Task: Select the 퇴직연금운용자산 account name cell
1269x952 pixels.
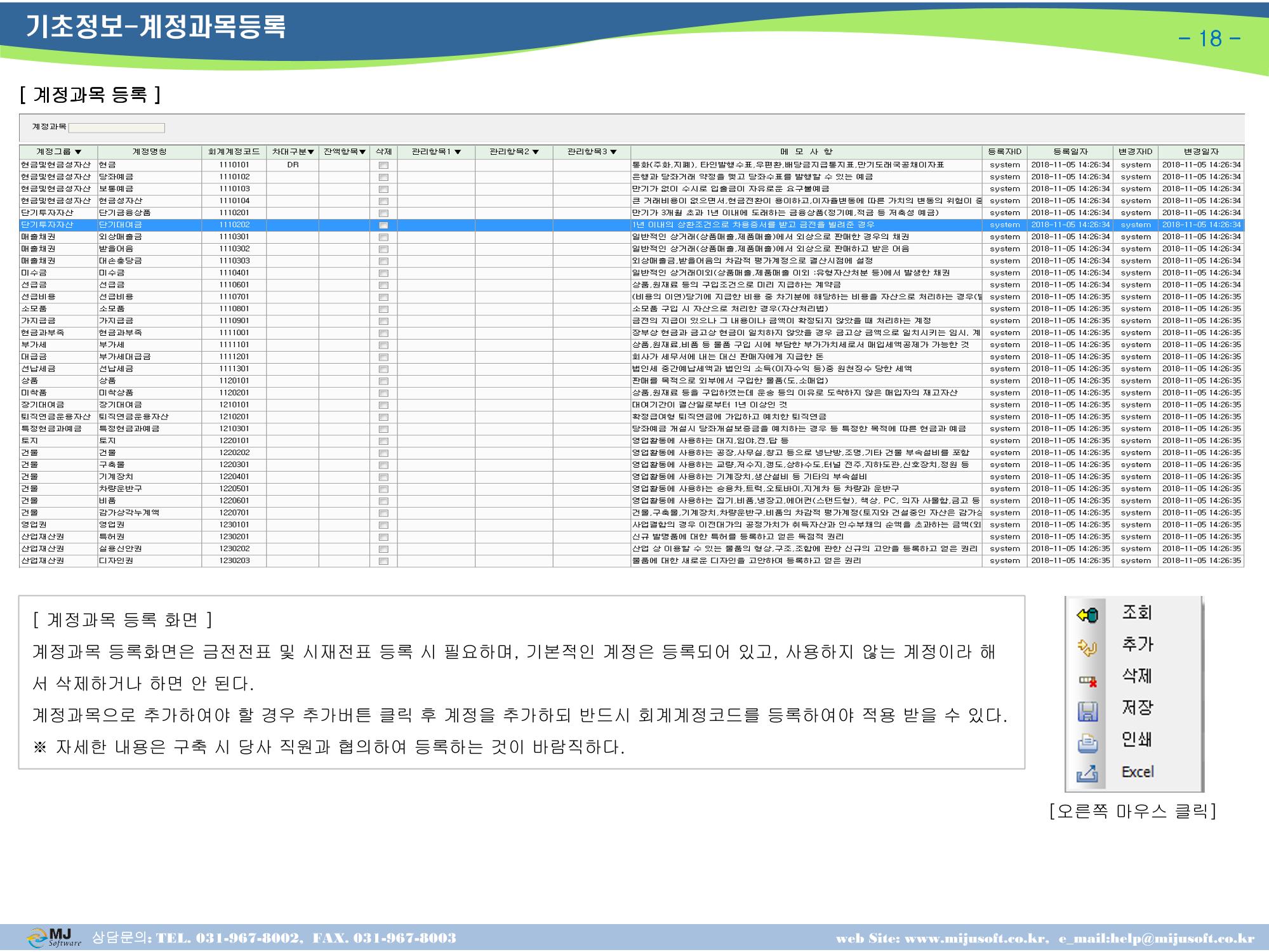Action: [149, 417]
